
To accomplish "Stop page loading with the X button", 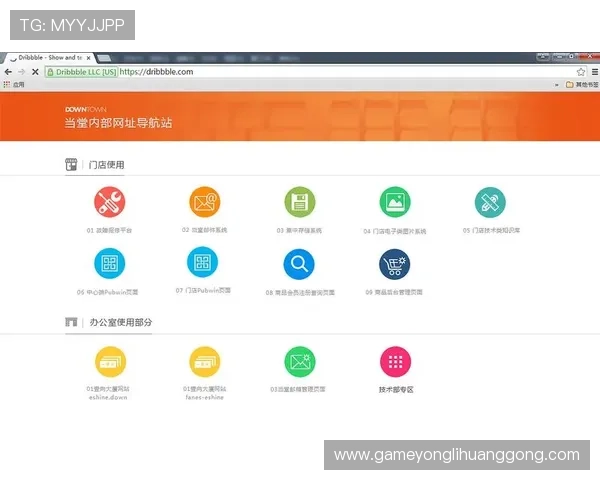I will click(35, 72).
